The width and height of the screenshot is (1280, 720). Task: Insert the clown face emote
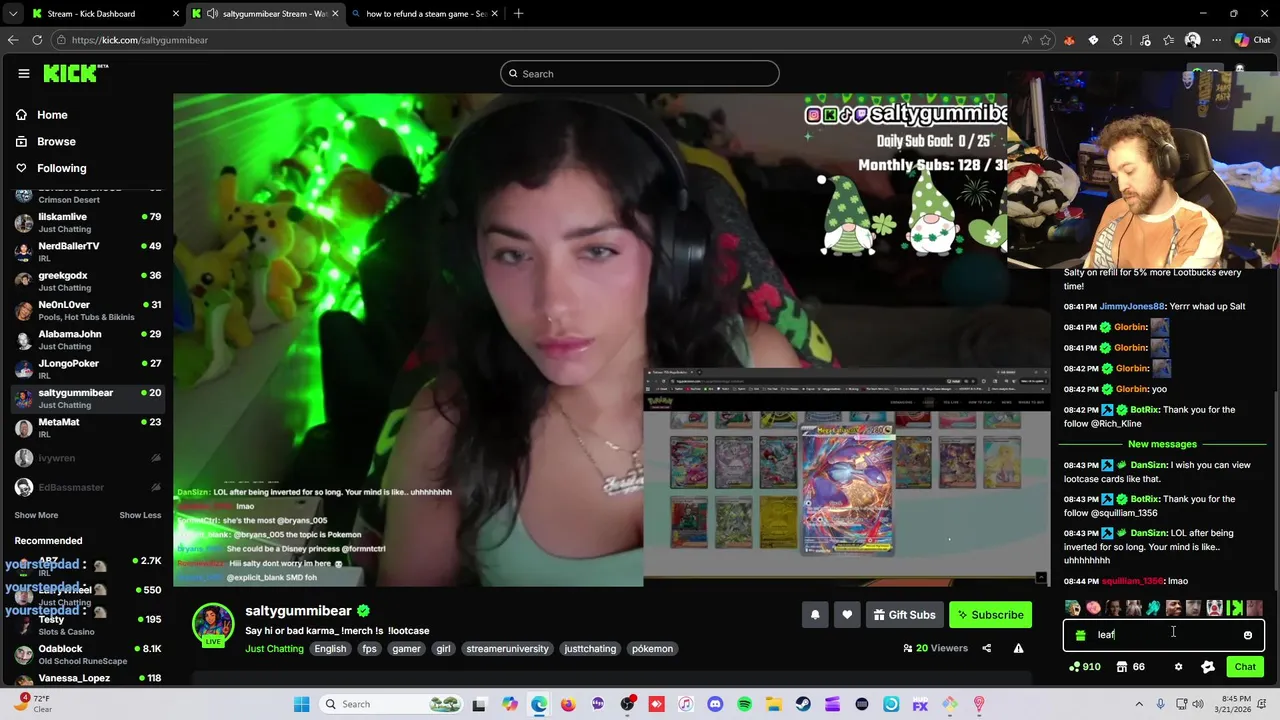click(1214, 608)
